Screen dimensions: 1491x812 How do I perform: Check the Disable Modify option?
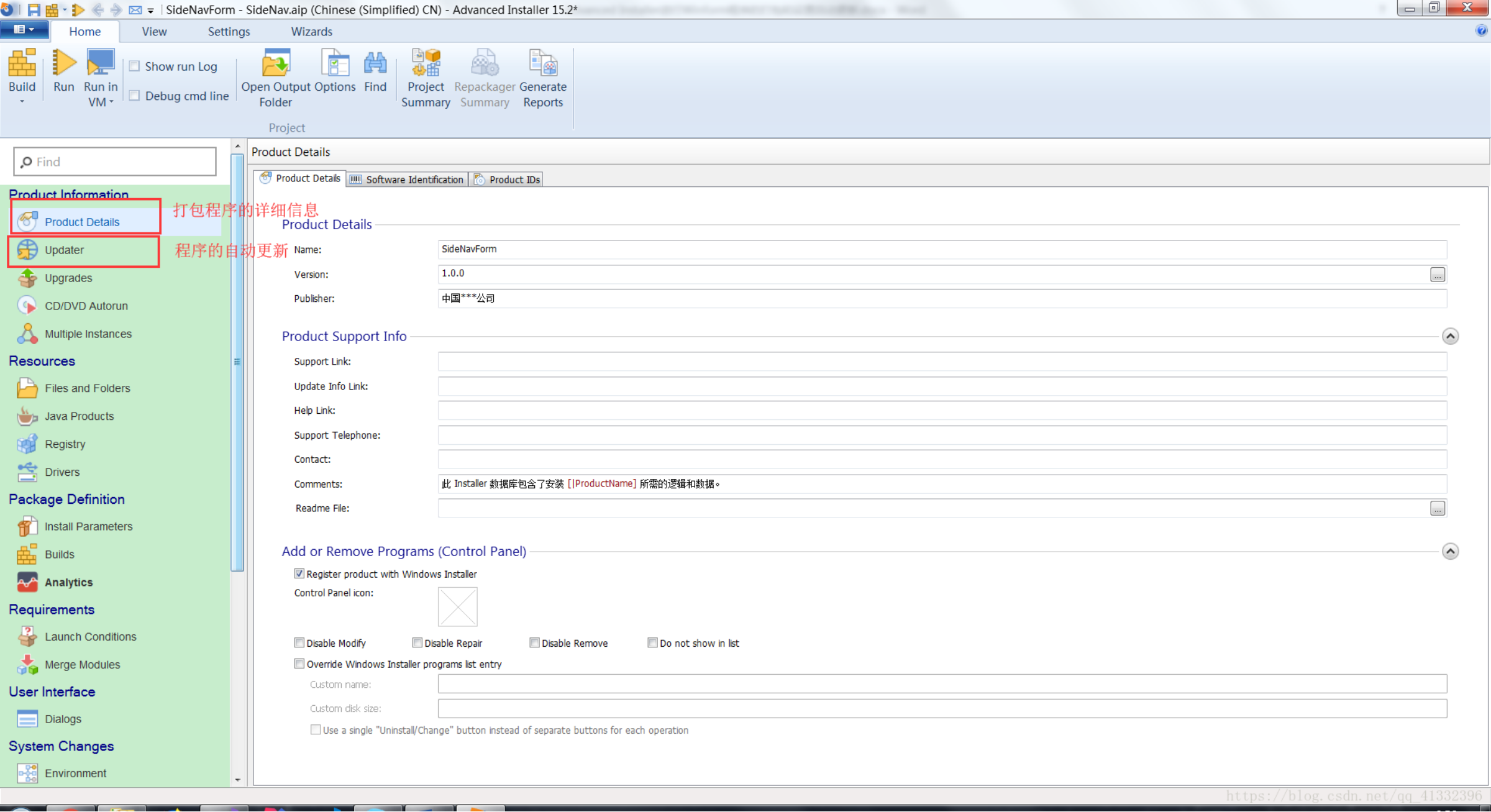pyautogui.click(x=299, y=643)
